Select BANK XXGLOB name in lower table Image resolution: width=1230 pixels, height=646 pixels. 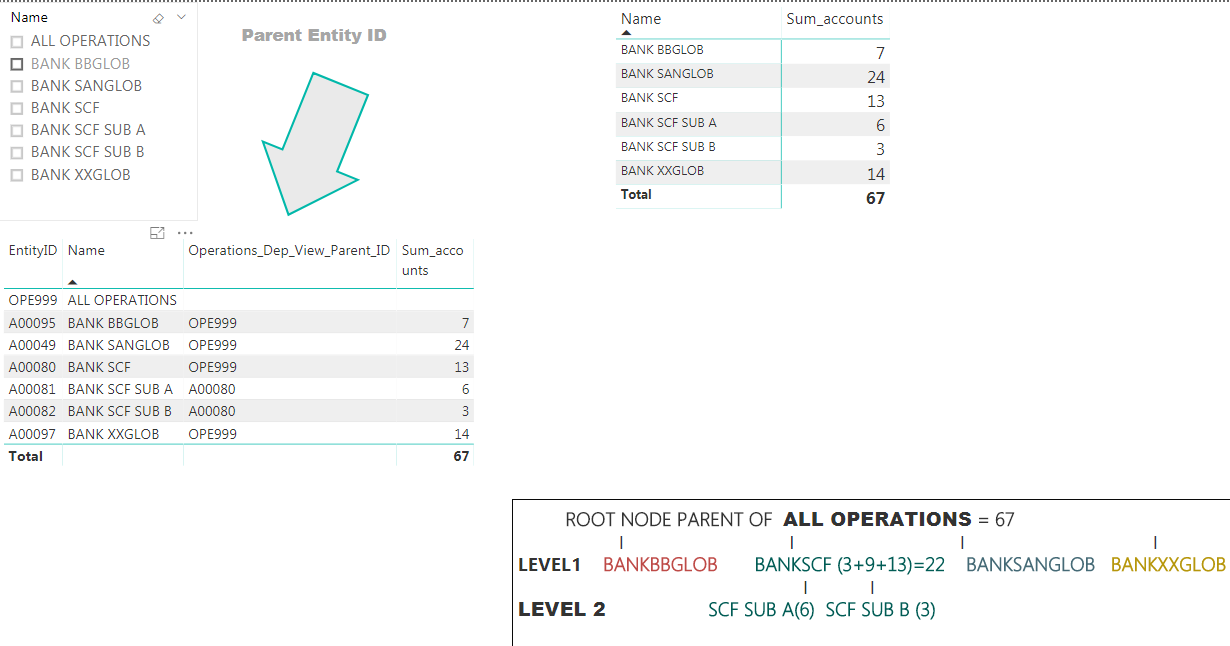113,434
